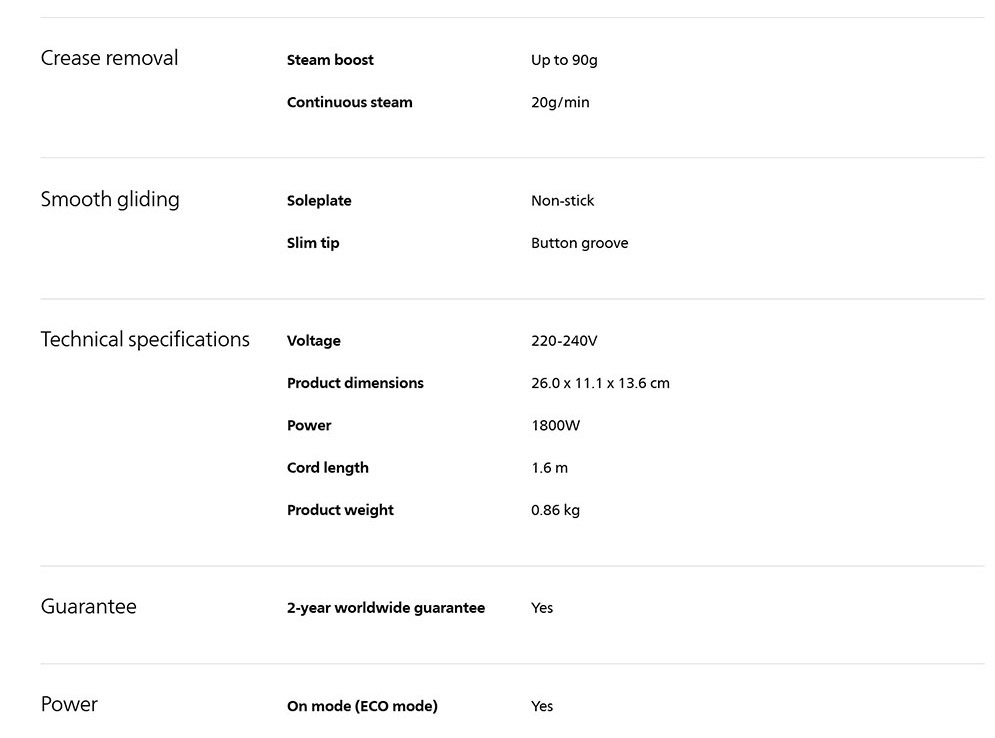Select the 2-year worldwide guarantee label
The image size is (995, 738).
(386, 608)
